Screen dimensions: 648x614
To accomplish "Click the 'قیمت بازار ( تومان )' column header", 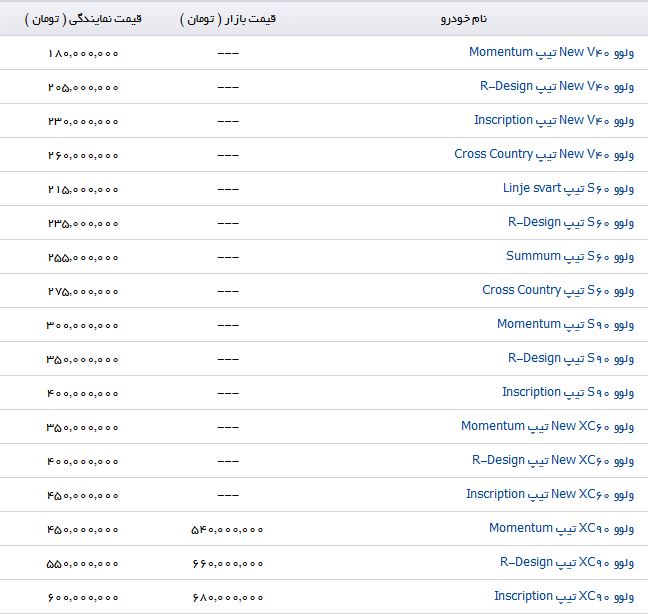I will tap(228, 19).
